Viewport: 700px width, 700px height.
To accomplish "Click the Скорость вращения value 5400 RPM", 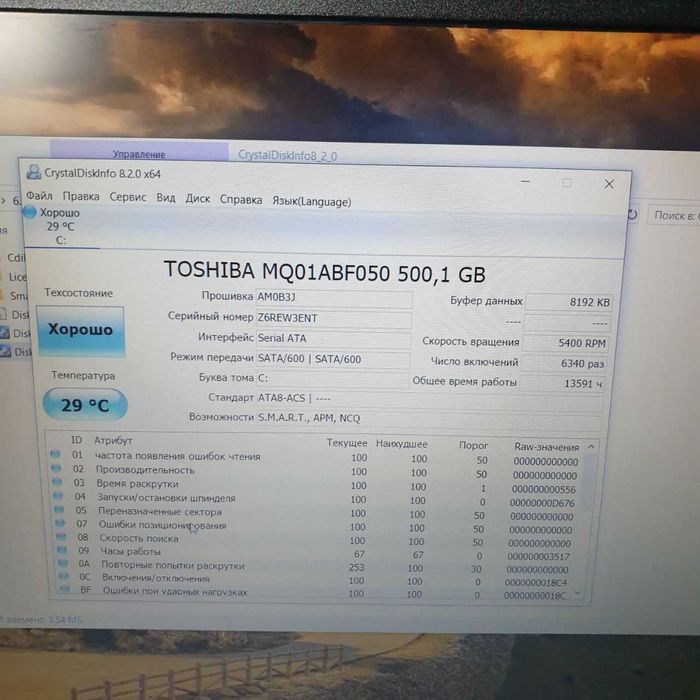I will (566, 343).
